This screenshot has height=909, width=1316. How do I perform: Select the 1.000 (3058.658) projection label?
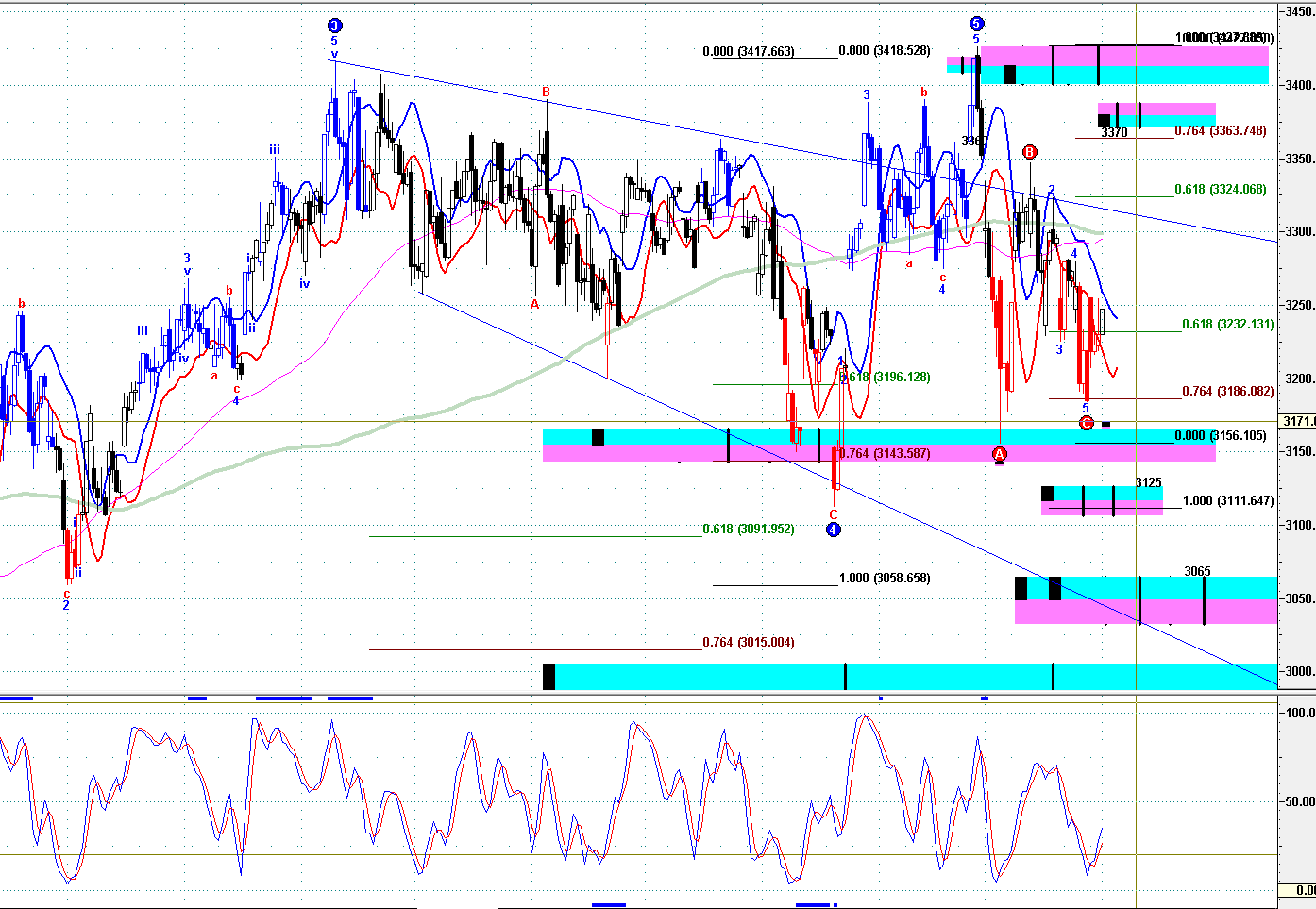(x=884, y=579)
